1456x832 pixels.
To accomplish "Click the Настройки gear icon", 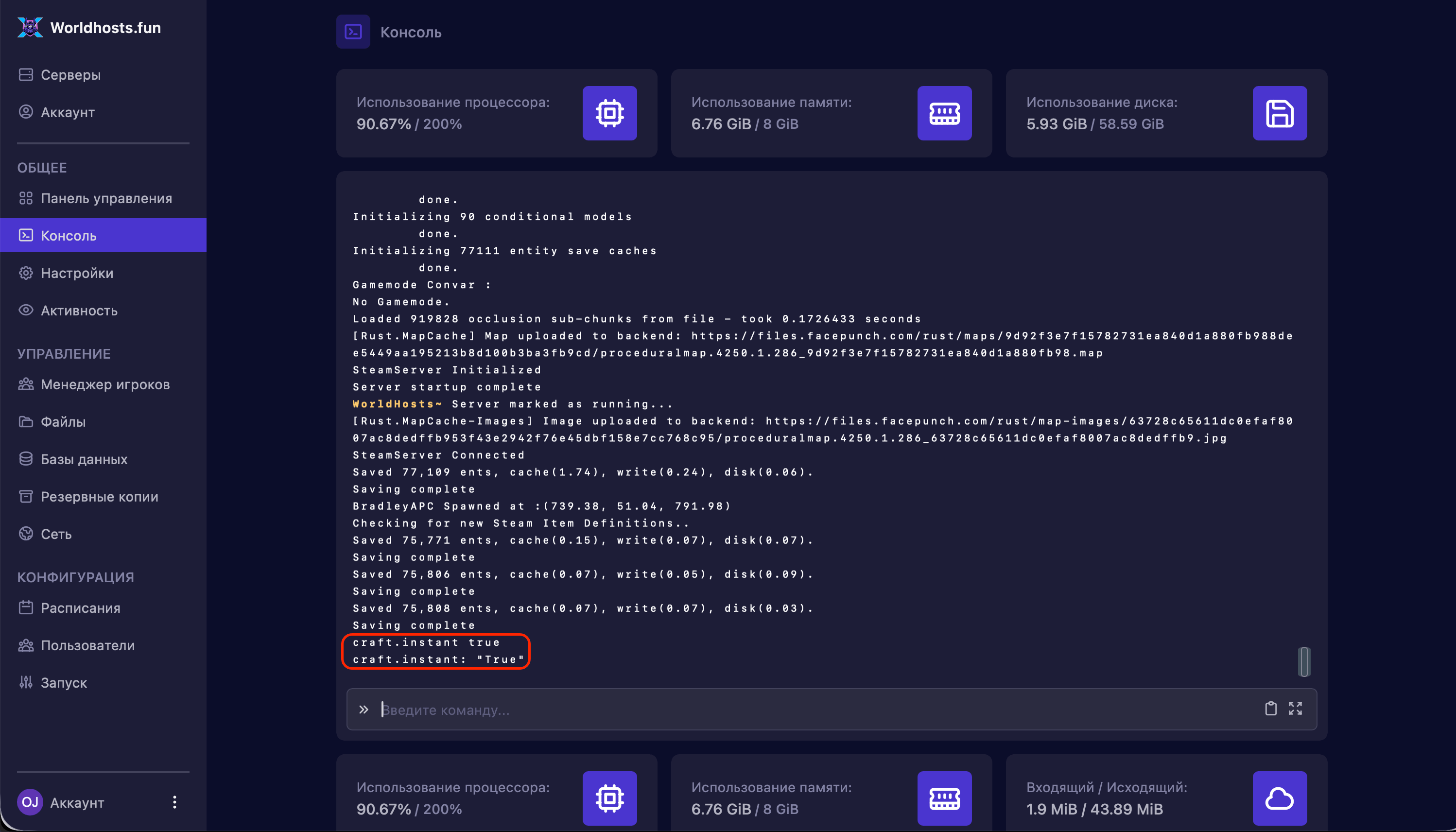I will pos(26,273).
